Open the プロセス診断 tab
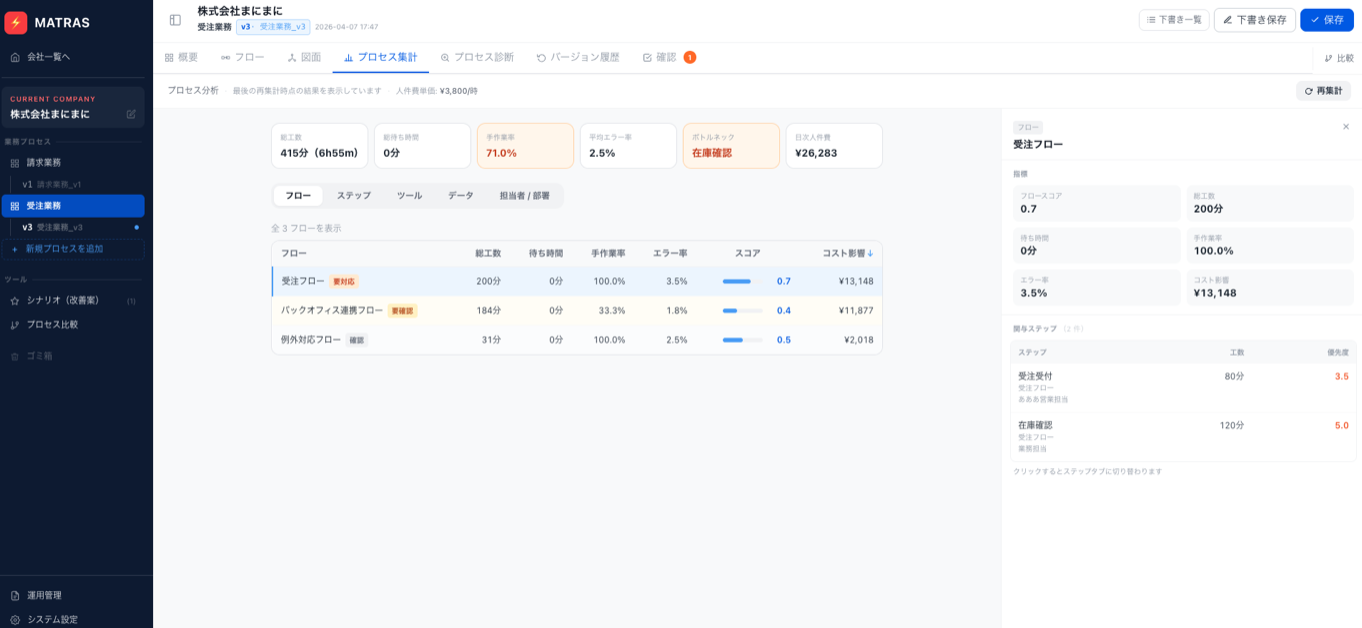The height and width of the screenshot is (628, 1362). [477, 58]
